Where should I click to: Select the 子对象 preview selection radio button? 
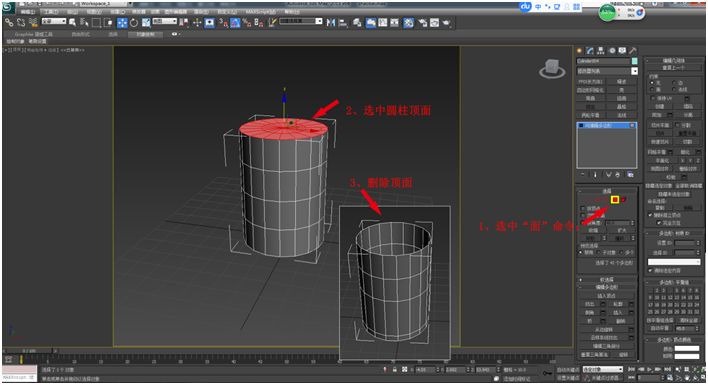(x=598, y=252)
